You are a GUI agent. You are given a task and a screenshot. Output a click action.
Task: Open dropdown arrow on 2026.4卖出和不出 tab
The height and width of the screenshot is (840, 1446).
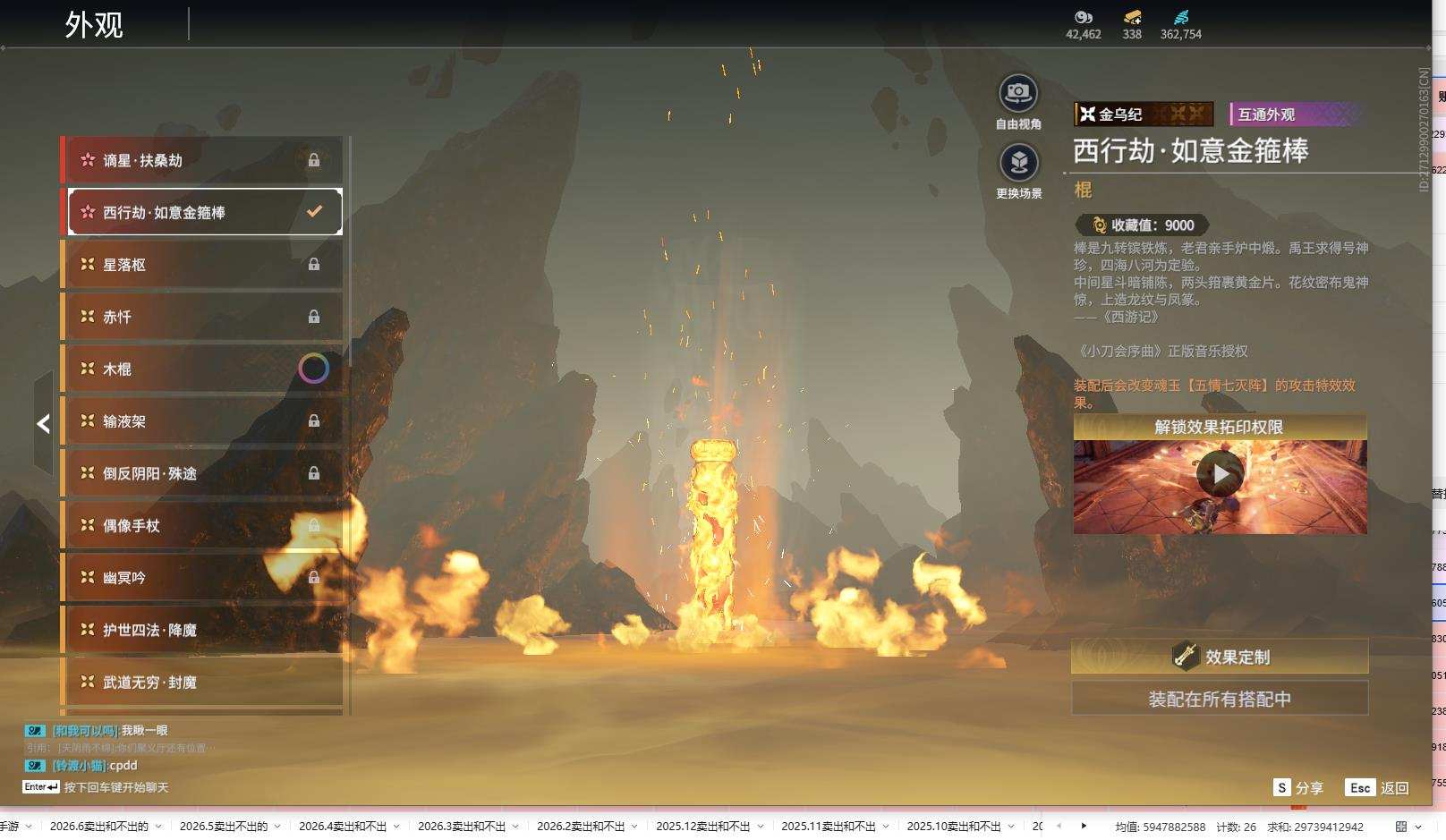pos(396,826)
